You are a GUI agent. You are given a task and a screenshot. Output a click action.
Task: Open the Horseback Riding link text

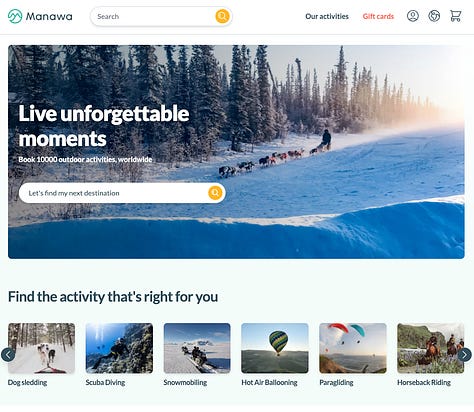tap(424, 382)
